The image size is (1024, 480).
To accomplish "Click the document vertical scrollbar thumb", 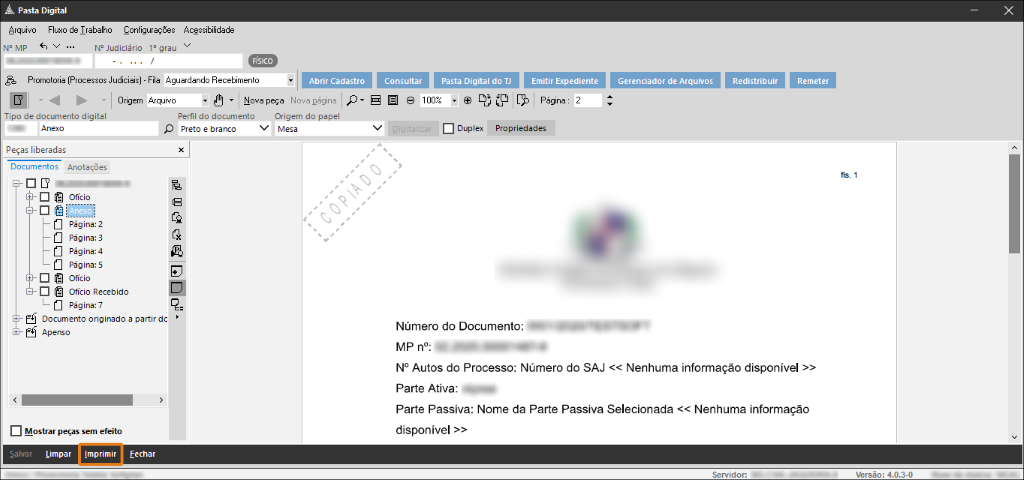I will 1014,204.
